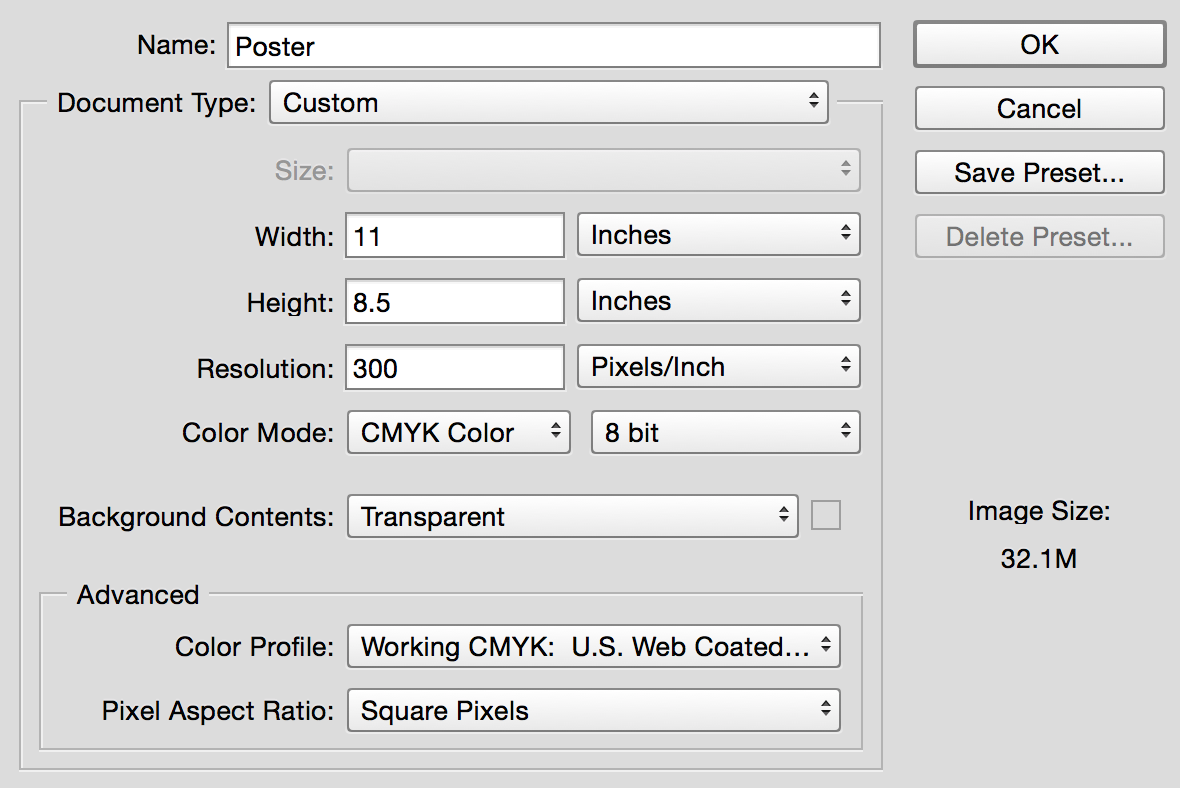The width and height of the screenshot is (1180, 788).
Task: Click the disabled Size dropdown
Action: coord(603,170)
